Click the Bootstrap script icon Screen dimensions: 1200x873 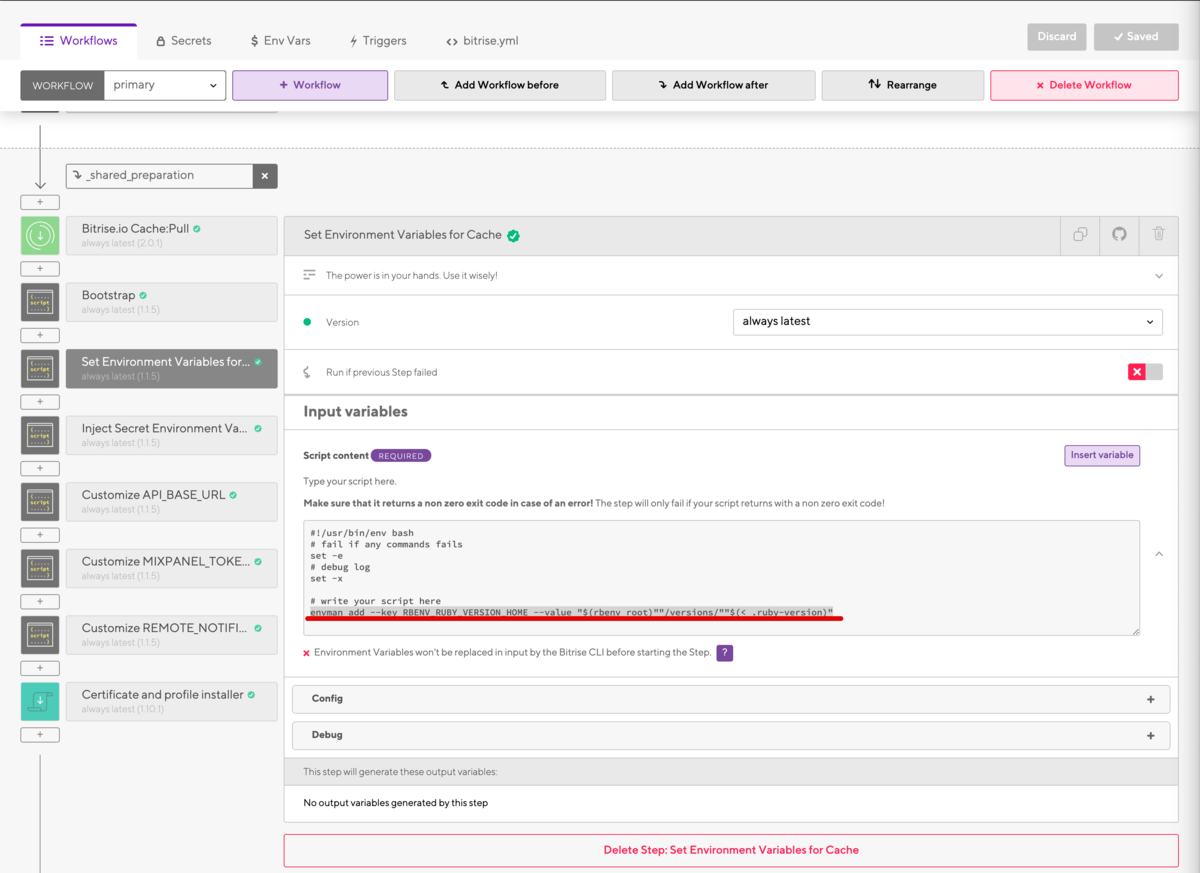click(x=40, y=302)
